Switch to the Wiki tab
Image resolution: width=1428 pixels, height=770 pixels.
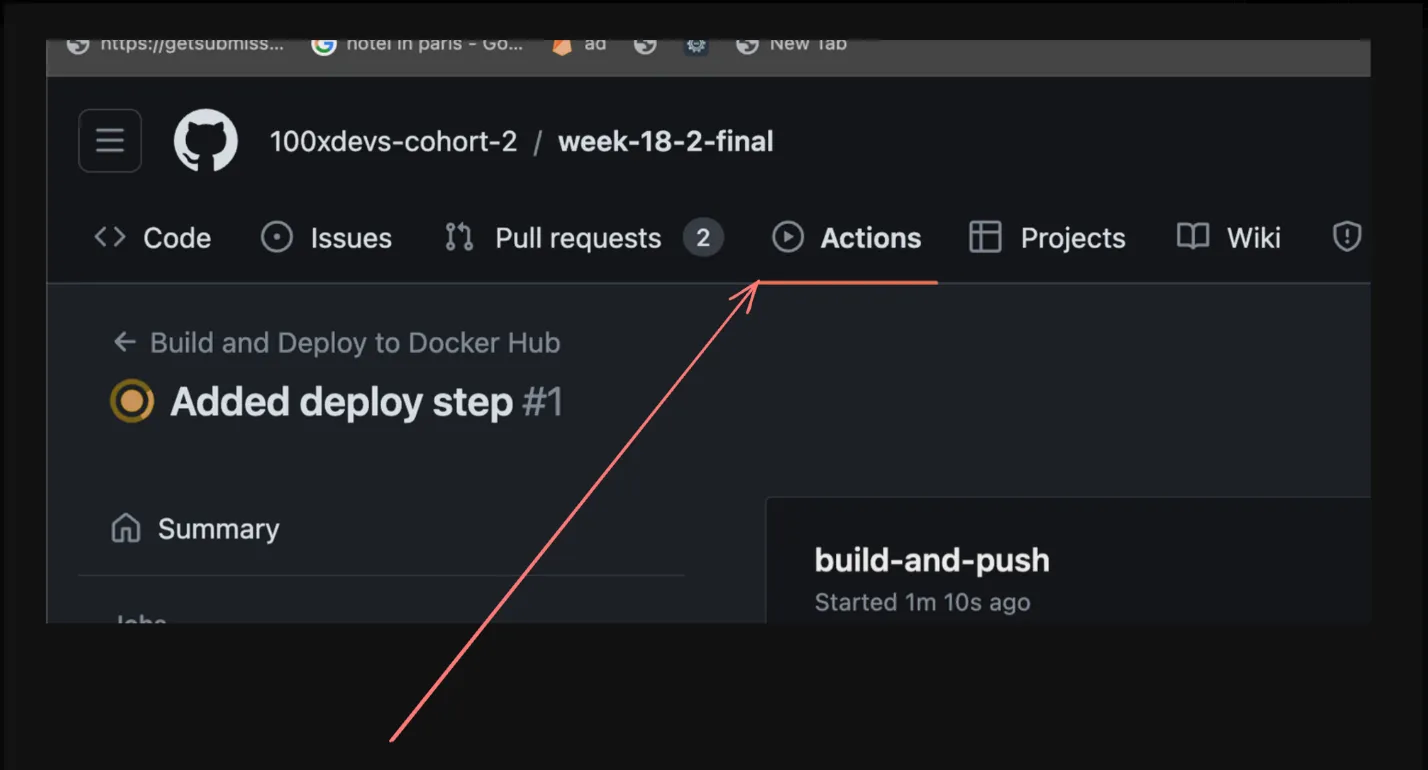coord(1229,238)
